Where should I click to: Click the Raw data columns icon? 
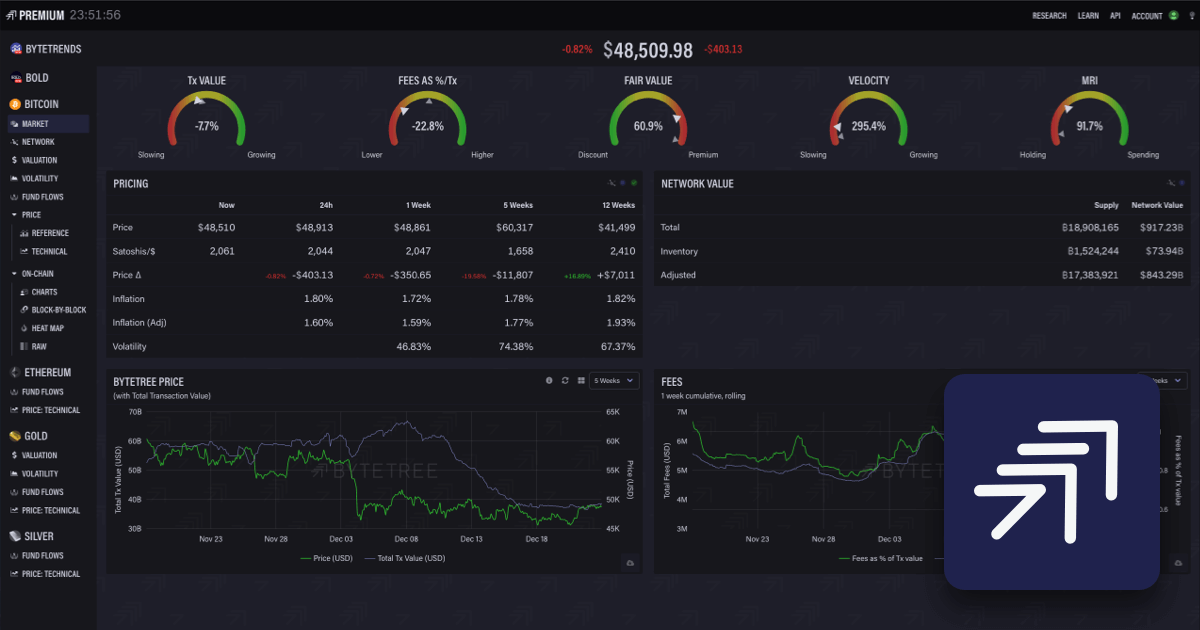point(23,346)
